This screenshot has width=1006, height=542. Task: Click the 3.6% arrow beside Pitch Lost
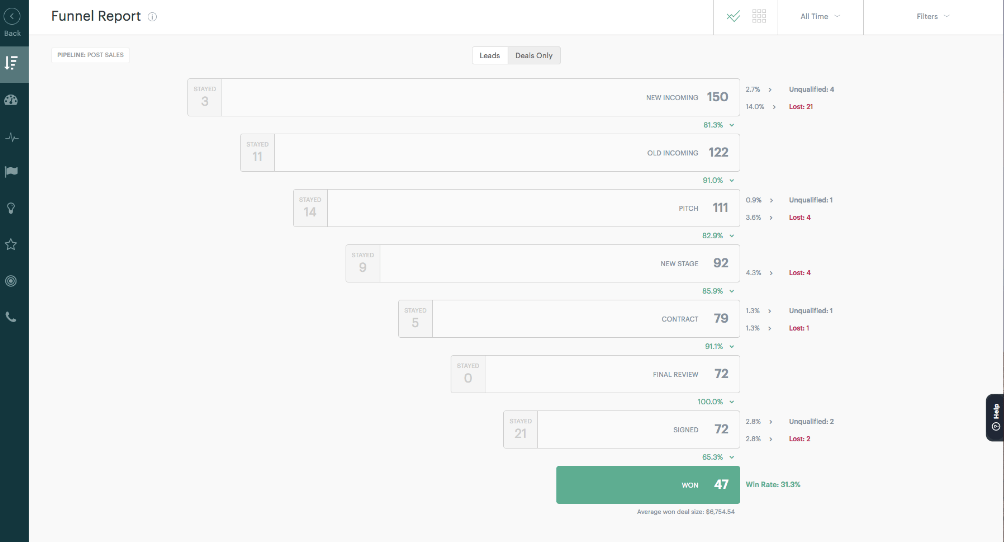tap(771, 218)
